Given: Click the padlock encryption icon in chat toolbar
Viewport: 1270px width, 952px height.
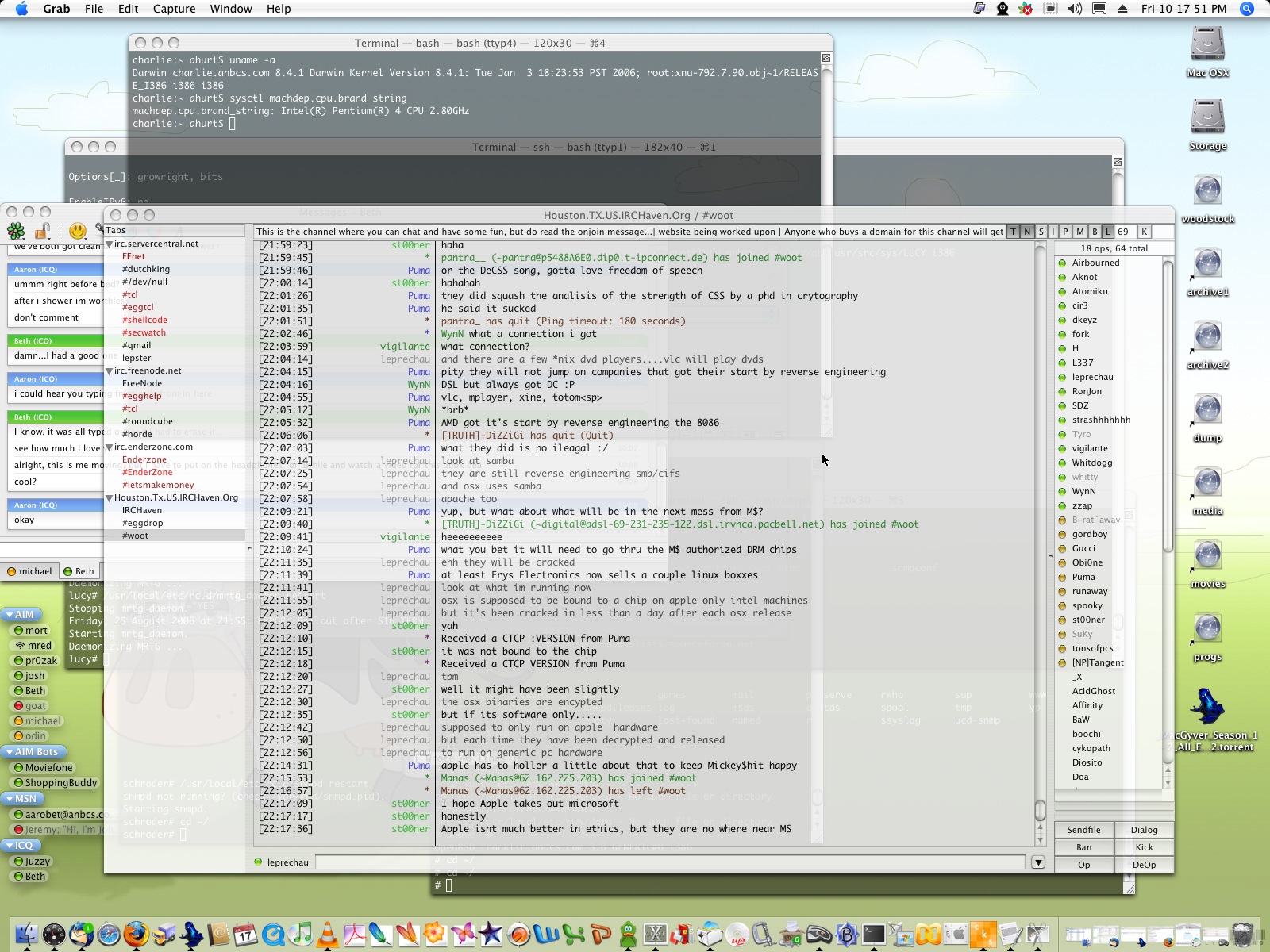Looking at the screenshot, I should tap(43, 231).
